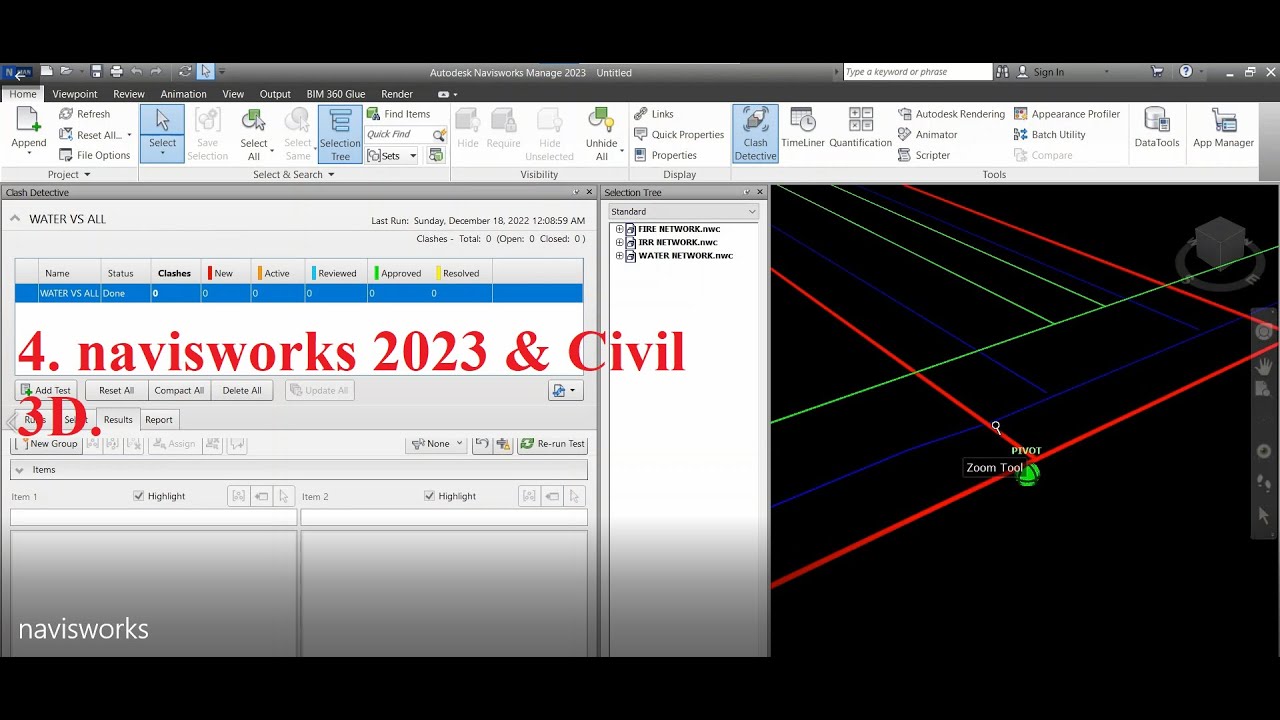Open the Scripter tool

point(924,155)
